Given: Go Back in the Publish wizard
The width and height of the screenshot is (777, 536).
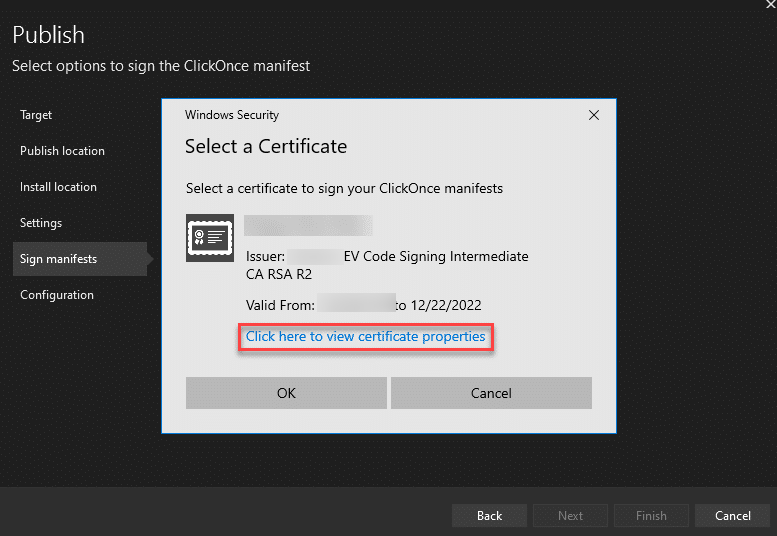Looking at the screenshot, I should pos(489,516).
